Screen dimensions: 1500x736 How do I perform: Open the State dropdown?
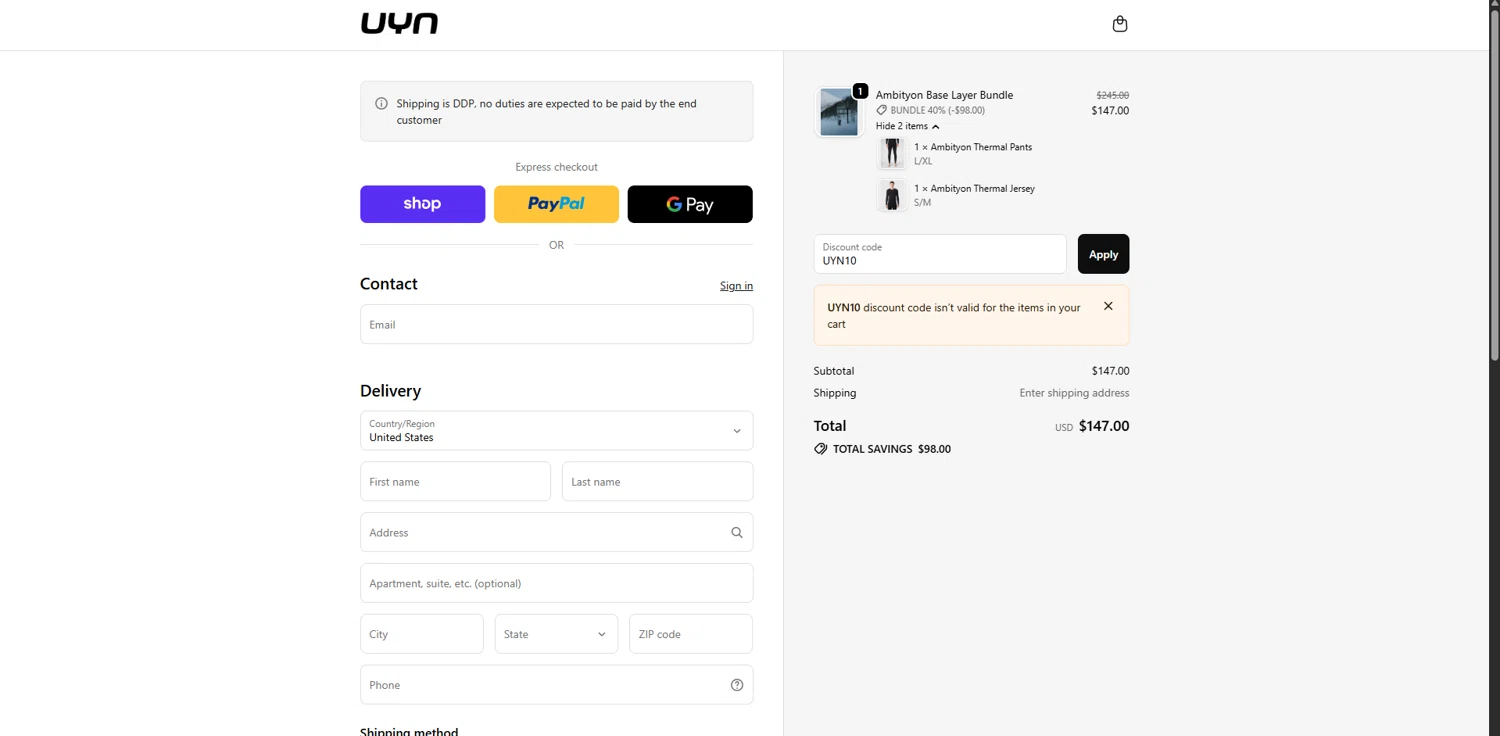tap(556, 634)
